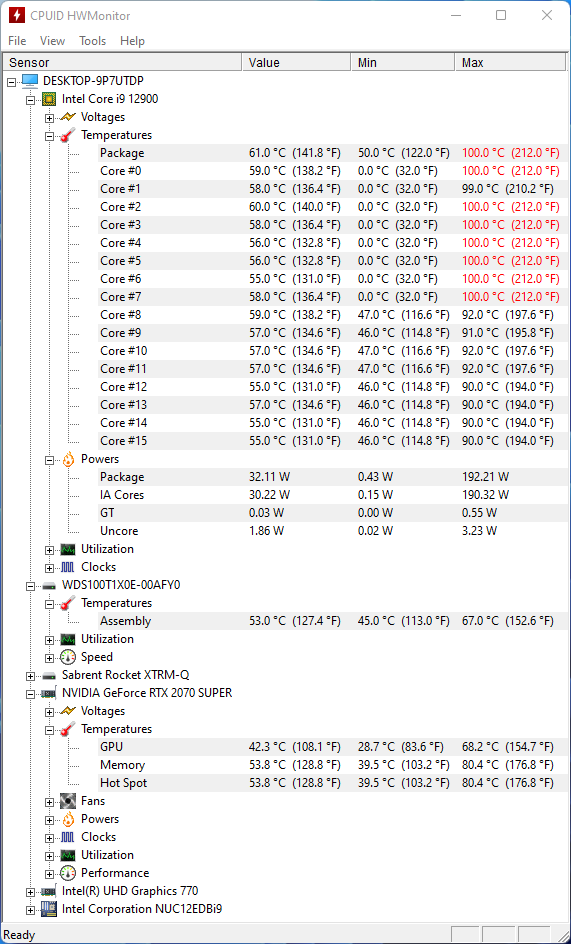Click the CPU Voltages lightning icon
571x944 pixels.
point(68,117)
